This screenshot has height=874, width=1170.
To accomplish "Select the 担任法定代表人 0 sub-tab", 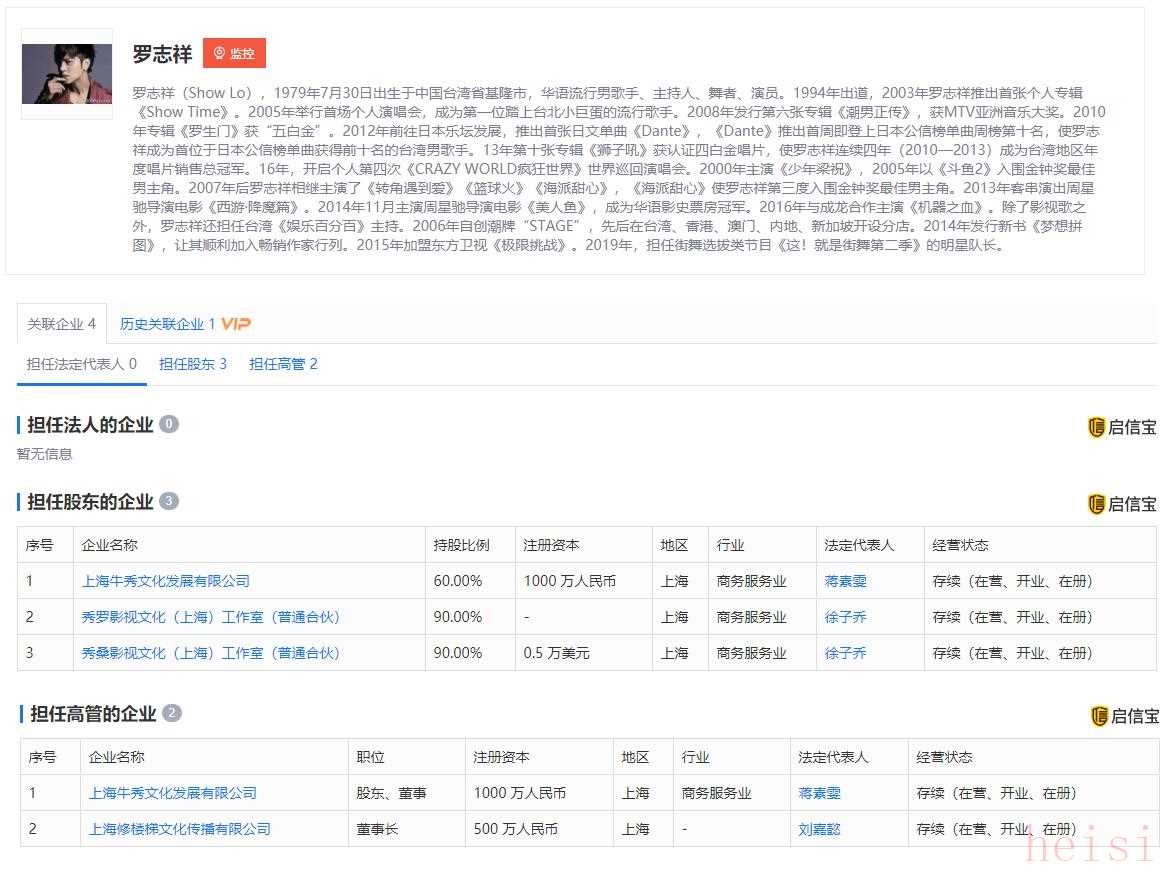I will click(82, 364).
